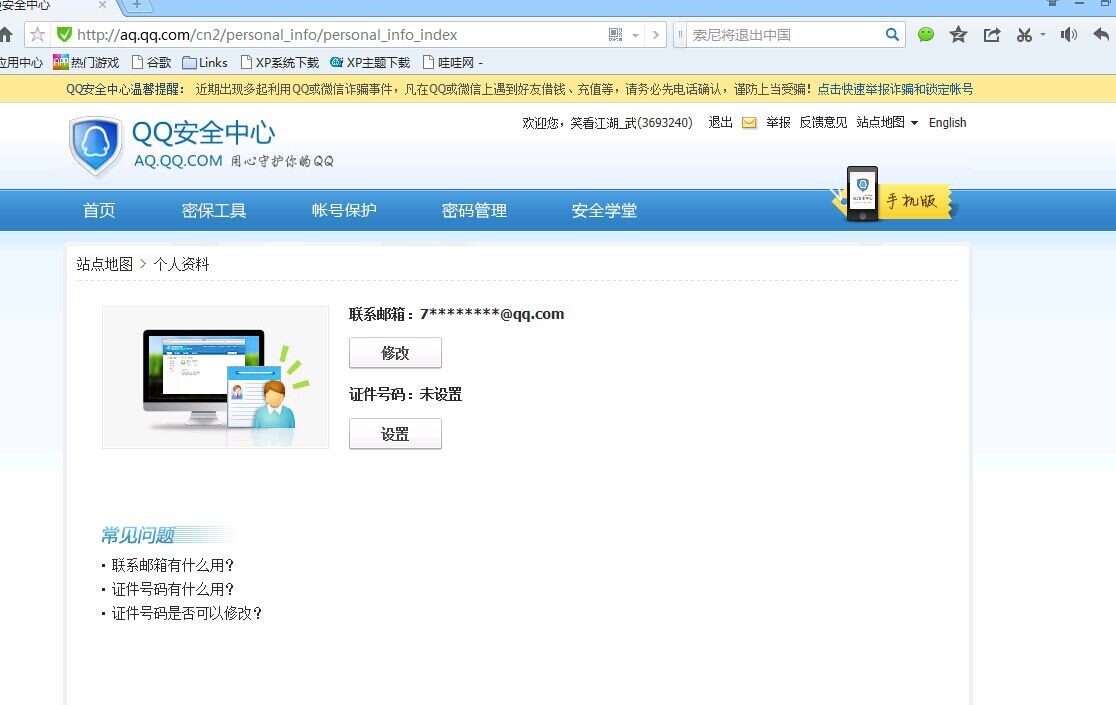Click the 联系邮箱 masked email text
The height and width of the screenshot is (705, 1116).
coord(456,314)
